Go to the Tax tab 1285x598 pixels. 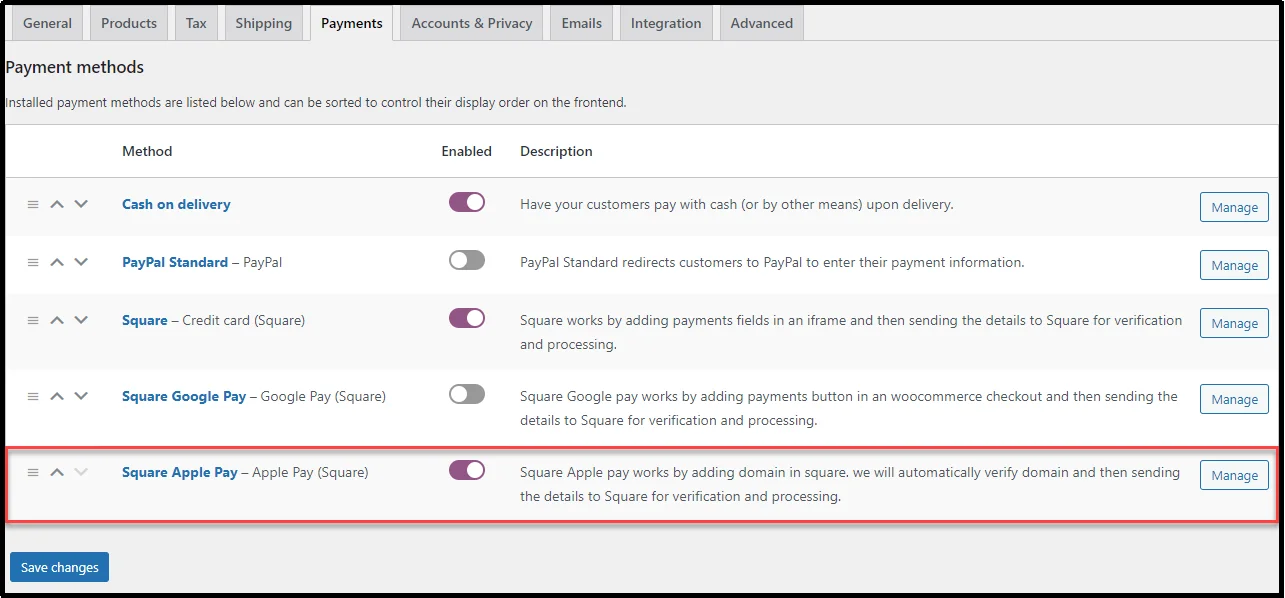(196, 23)
